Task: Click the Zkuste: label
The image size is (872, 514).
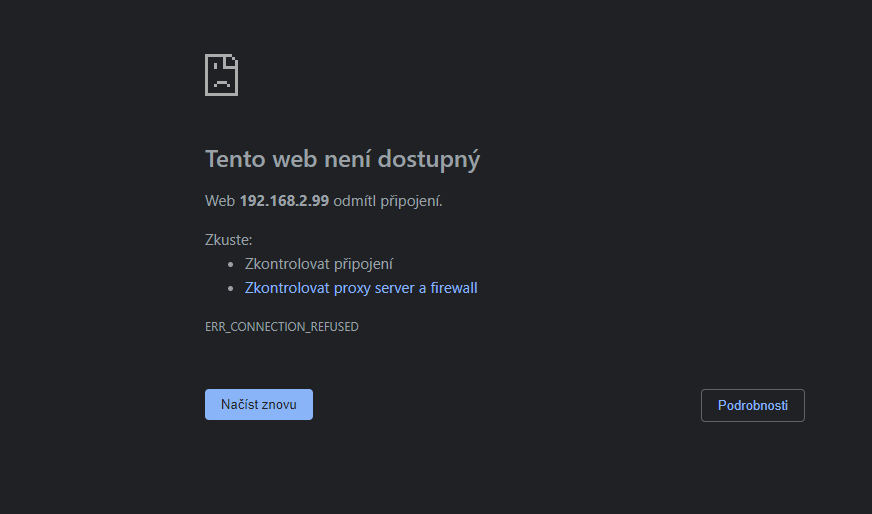Action: [229, 240]
